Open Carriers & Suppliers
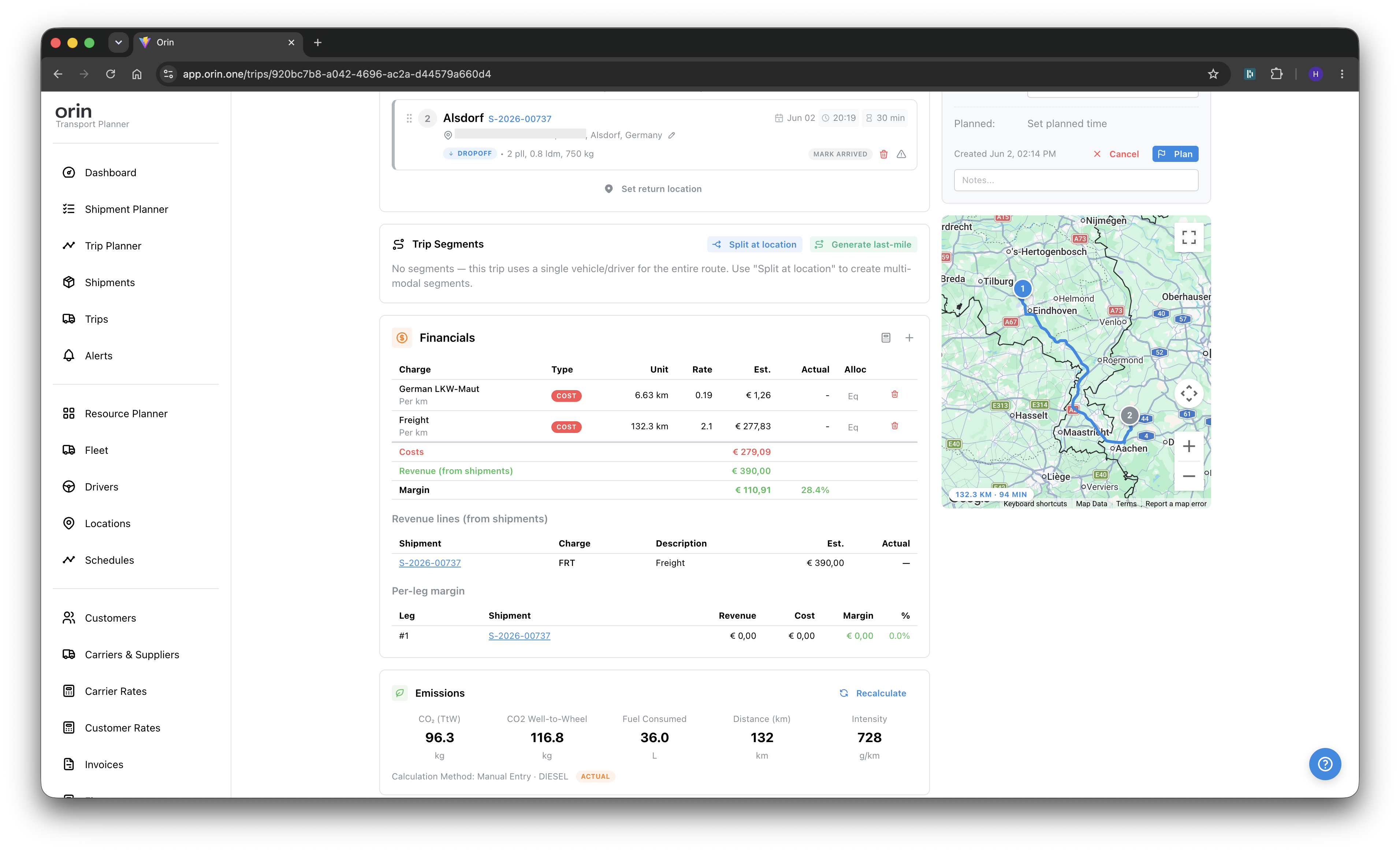Viewport: 1400px width, 852px height. point(132,654)
